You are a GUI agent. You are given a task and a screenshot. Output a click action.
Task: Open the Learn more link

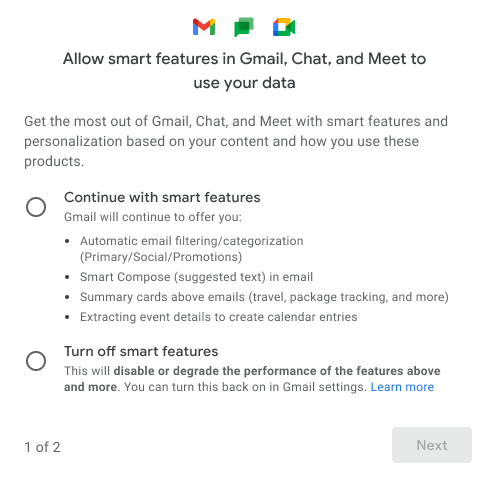pyautogui.click(x=402, y=387)
